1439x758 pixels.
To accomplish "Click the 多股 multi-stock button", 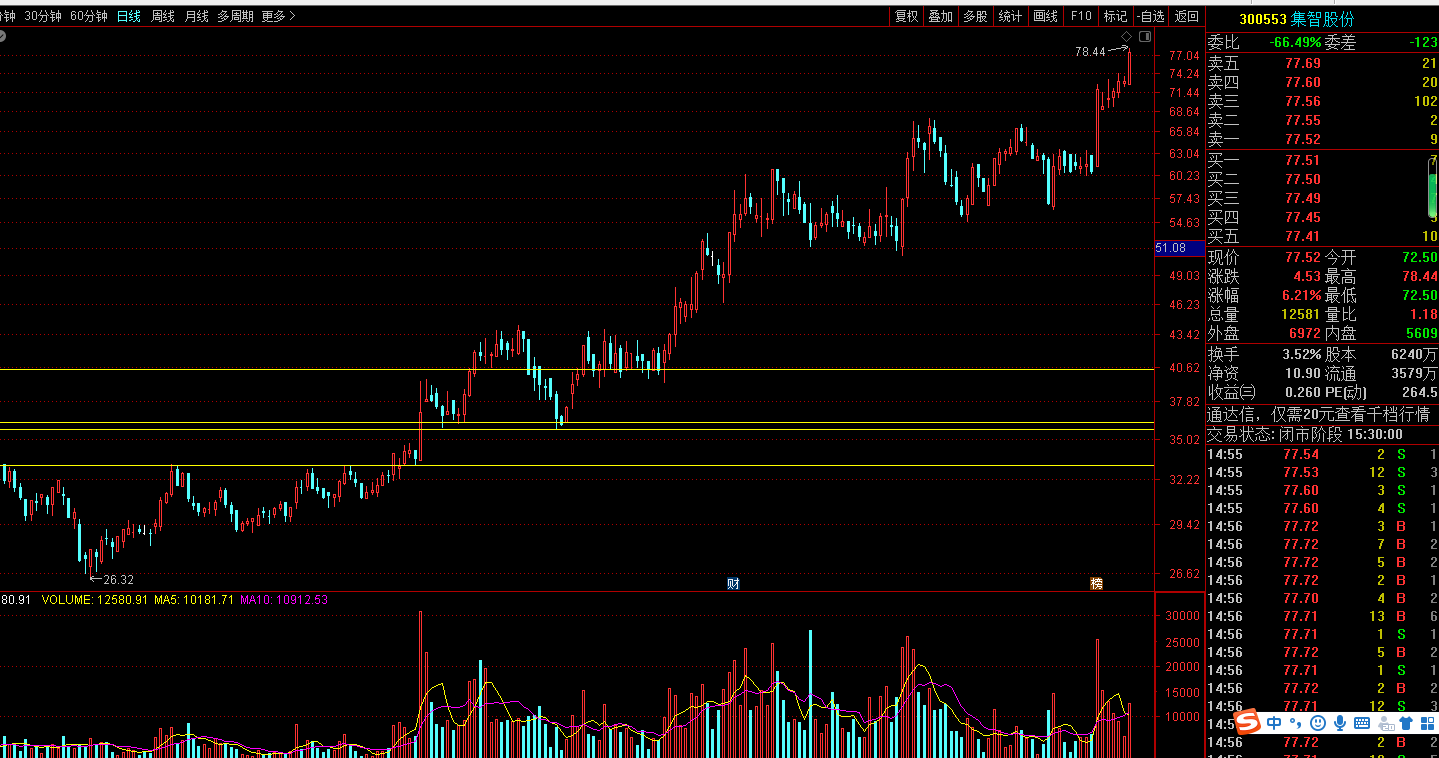I will coord(975,16).
